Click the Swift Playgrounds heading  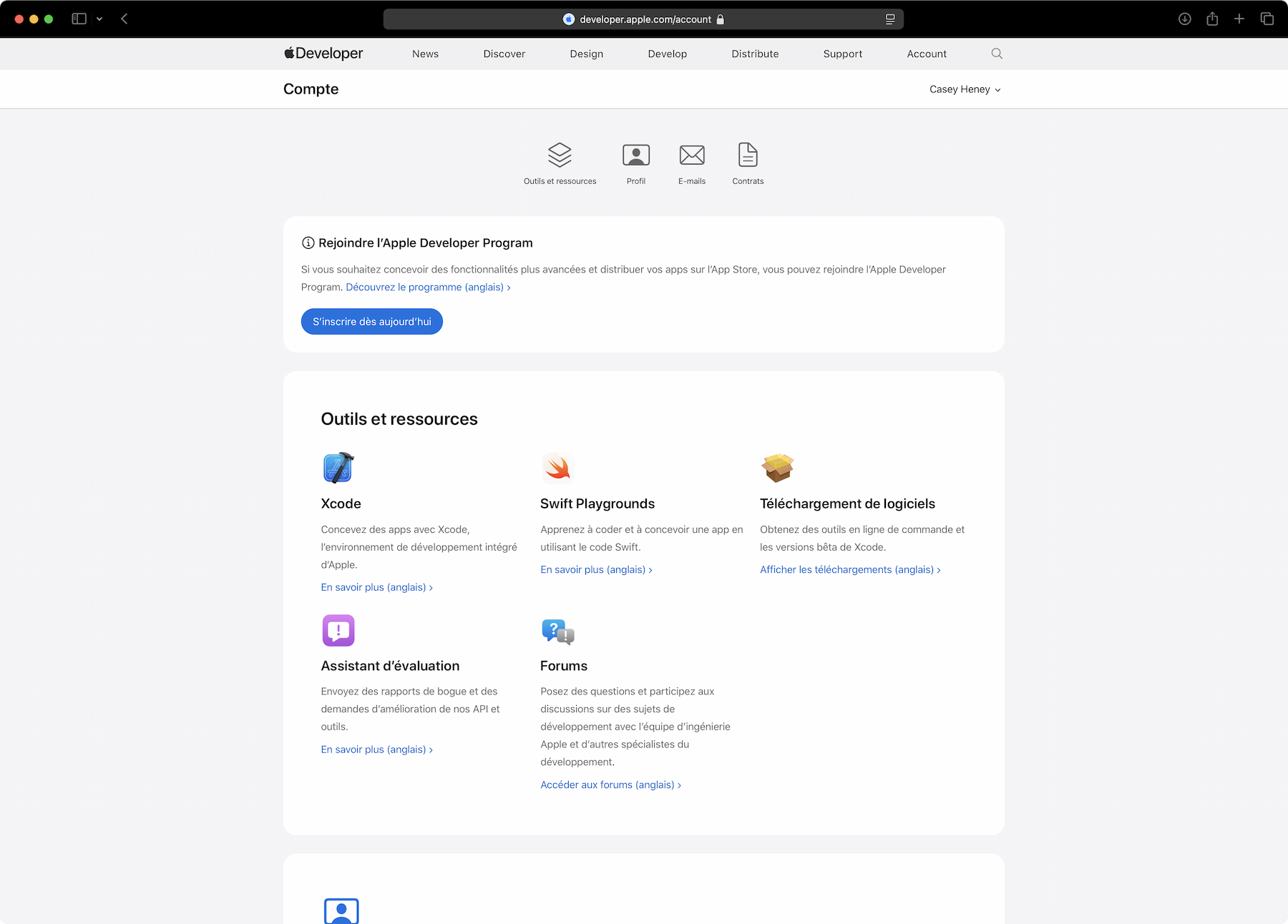[597, 503]
